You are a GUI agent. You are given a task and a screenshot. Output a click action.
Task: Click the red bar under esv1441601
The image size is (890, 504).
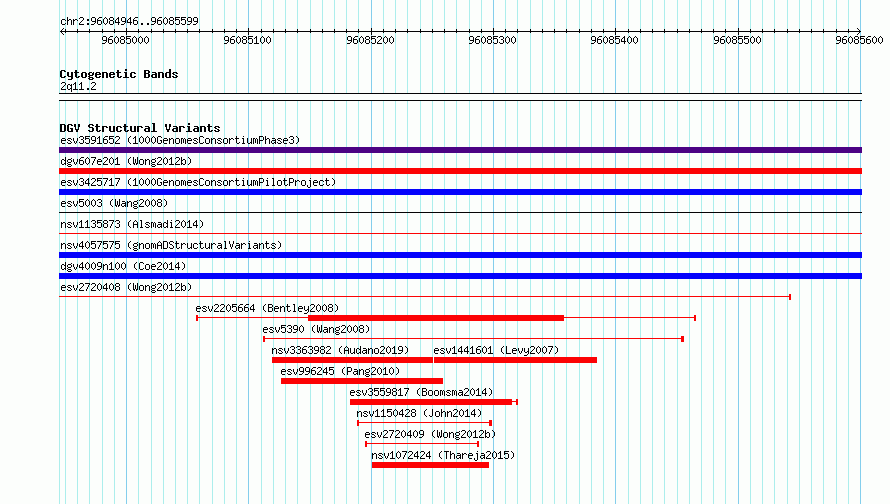[x=515, y=360]
